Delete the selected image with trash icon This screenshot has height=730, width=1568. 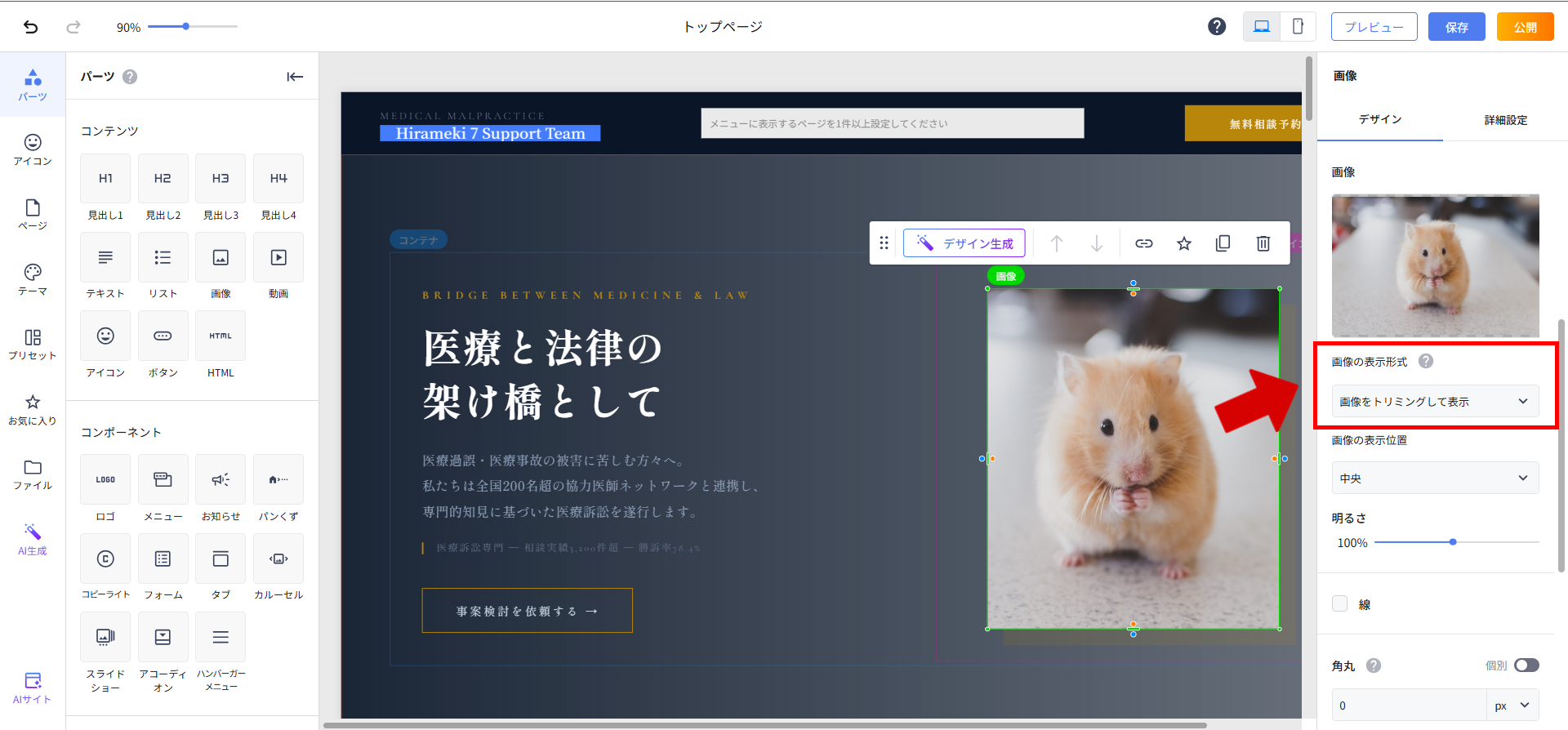1263,243
